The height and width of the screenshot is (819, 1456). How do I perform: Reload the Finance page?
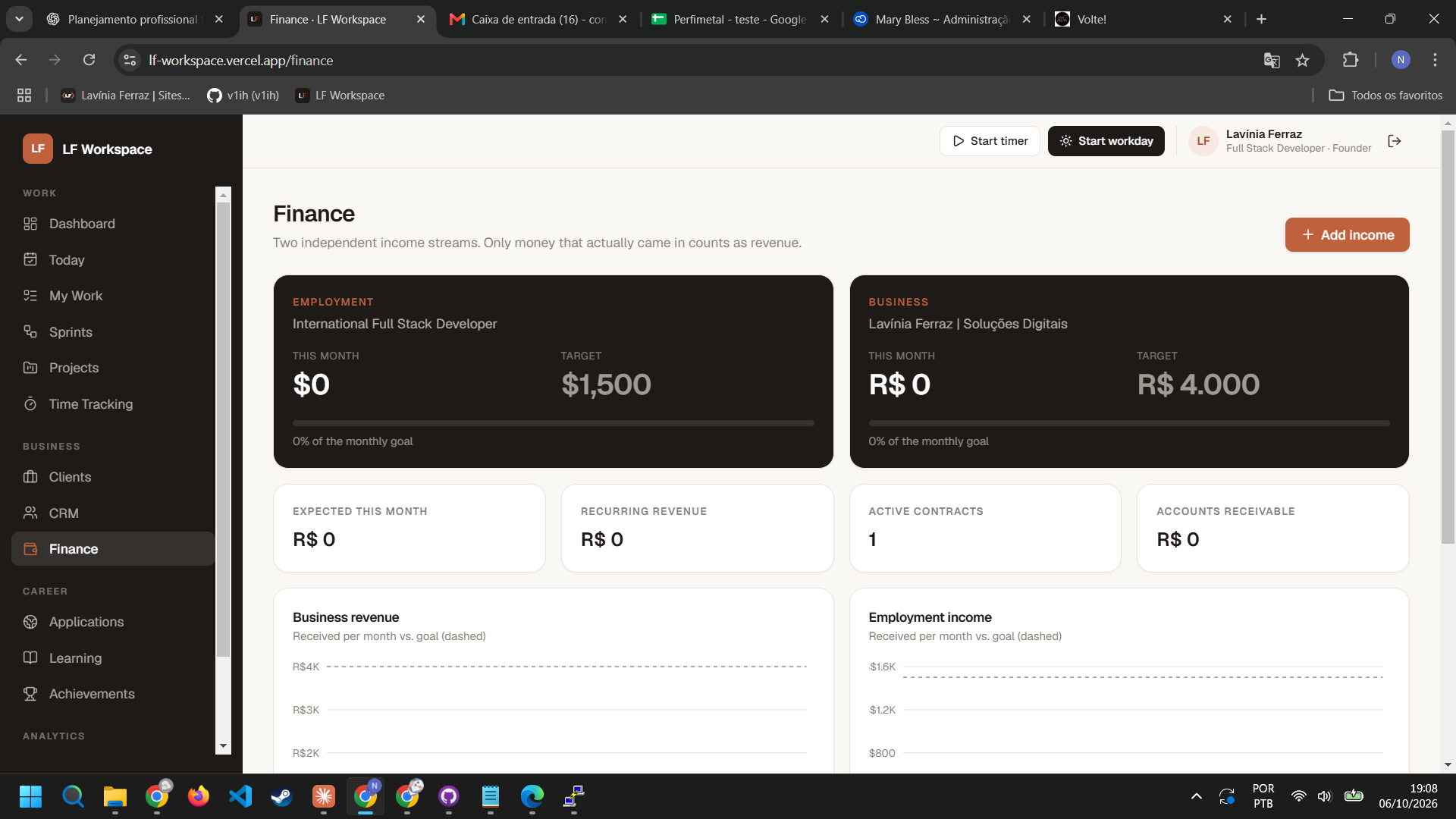[89, 60]
